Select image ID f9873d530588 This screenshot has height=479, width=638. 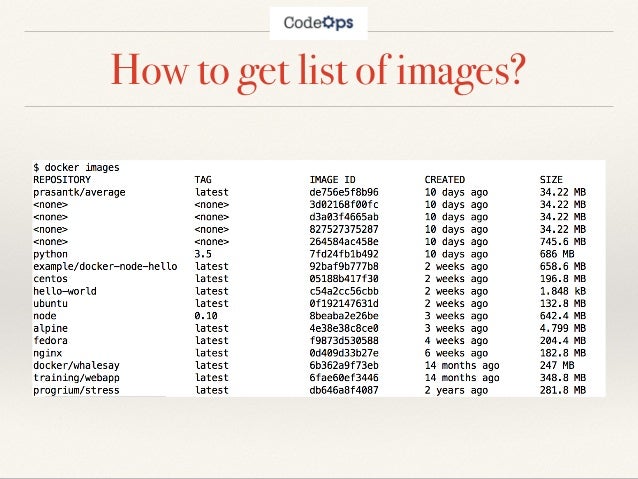344,341
